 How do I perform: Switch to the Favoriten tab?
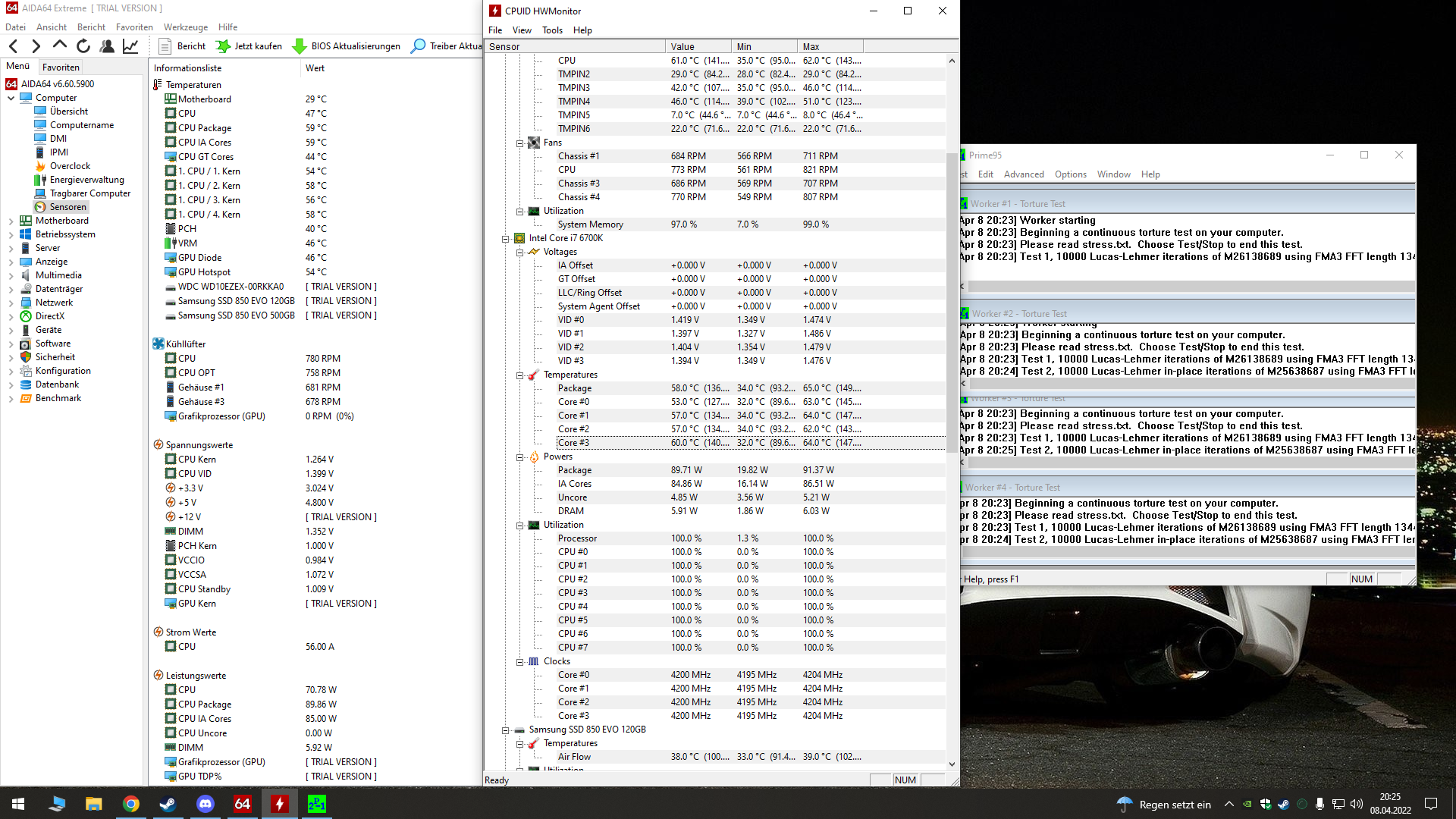click(x=61, y=67)
